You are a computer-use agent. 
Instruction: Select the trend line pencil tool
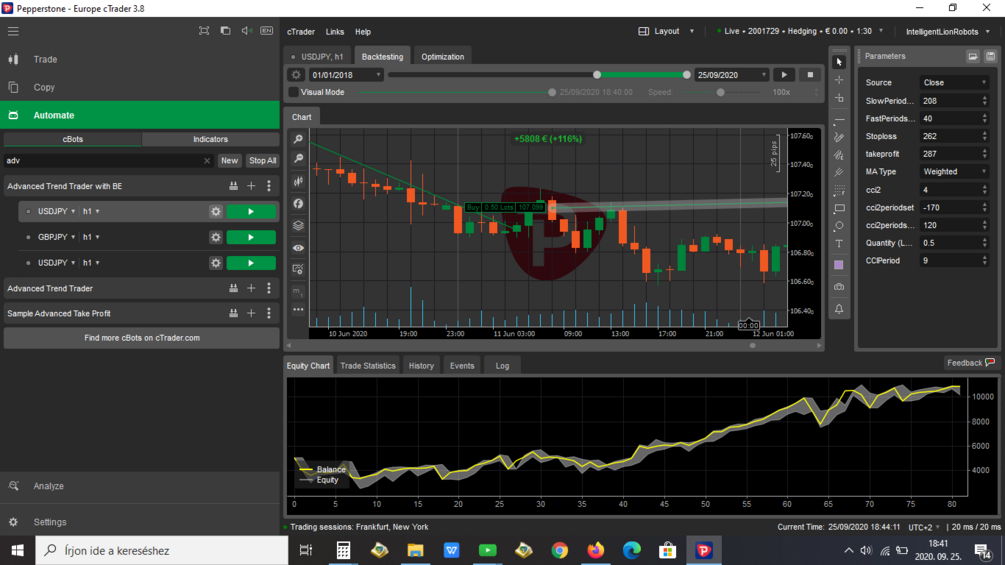(839, 137)
